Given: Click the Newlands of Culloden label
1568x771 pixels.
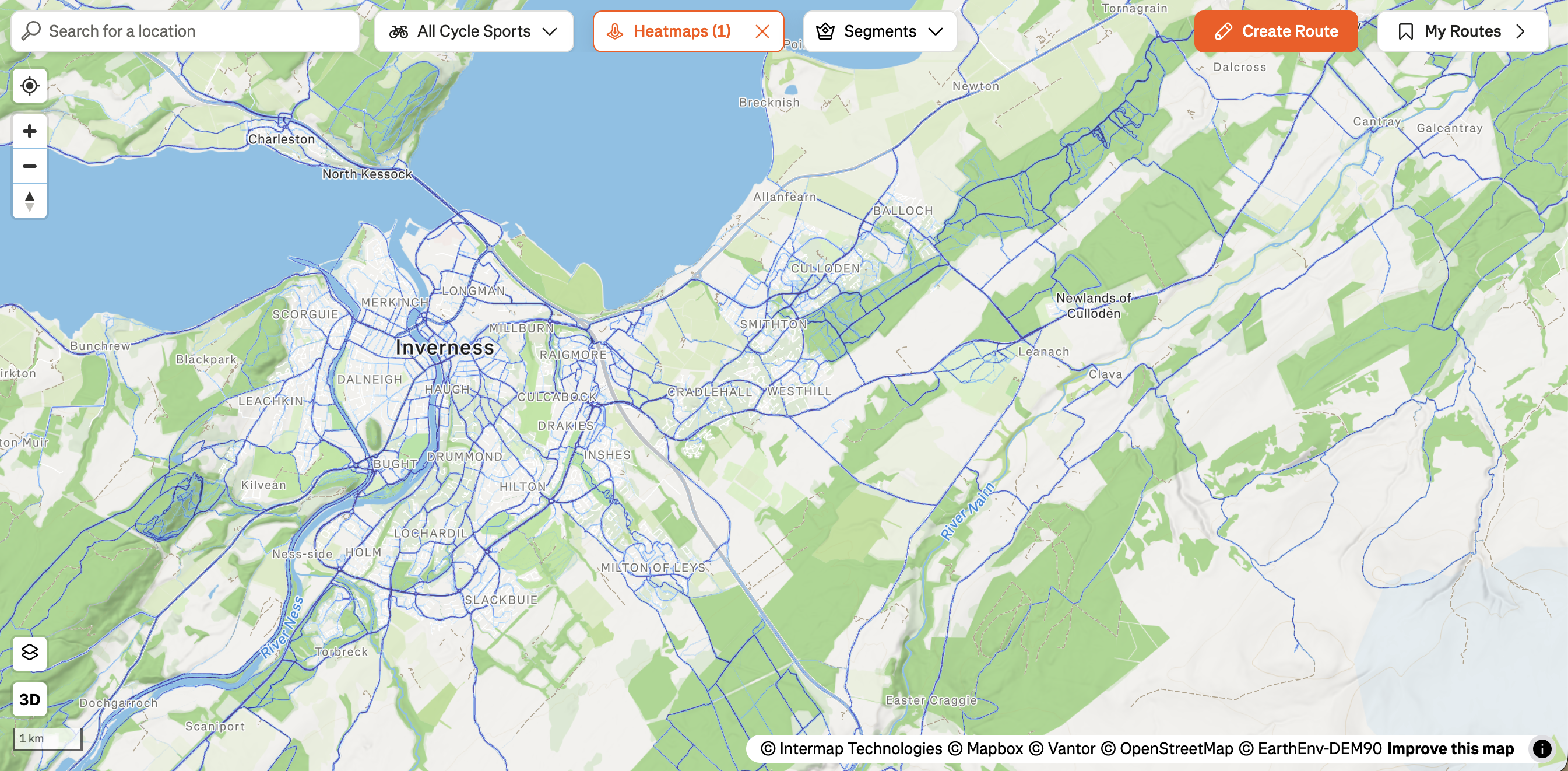Looking at the screenshot, I should (x=1094, y=306).
